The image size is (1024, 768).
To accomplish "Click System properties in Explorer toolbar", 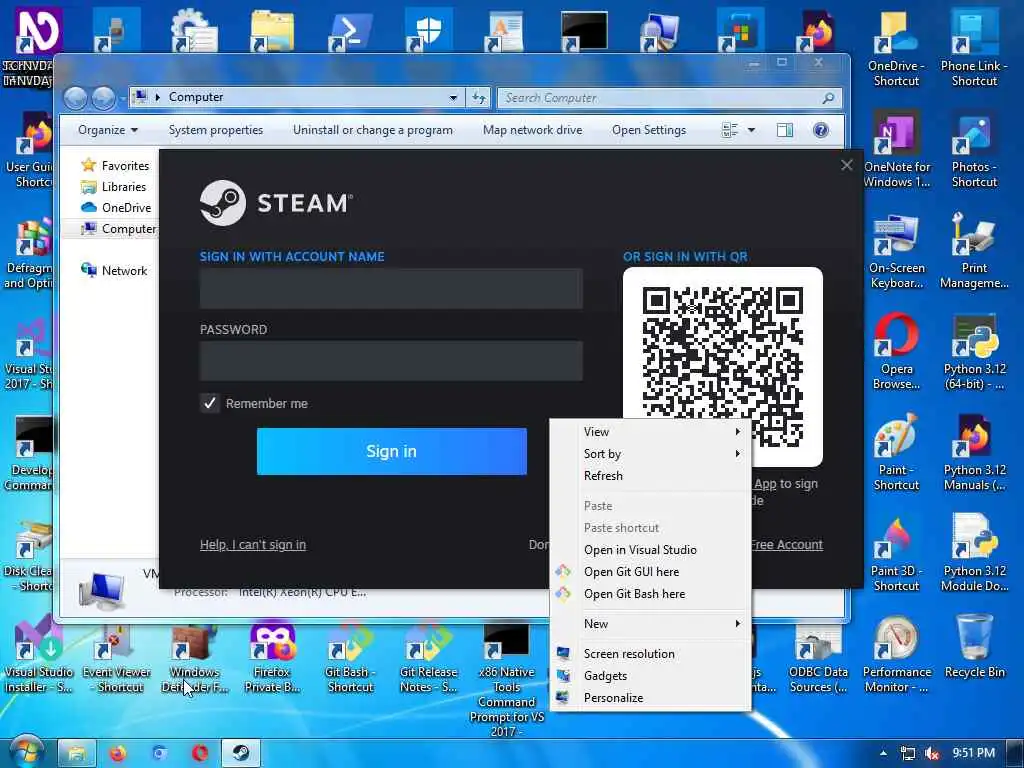I will coord(216,130).
